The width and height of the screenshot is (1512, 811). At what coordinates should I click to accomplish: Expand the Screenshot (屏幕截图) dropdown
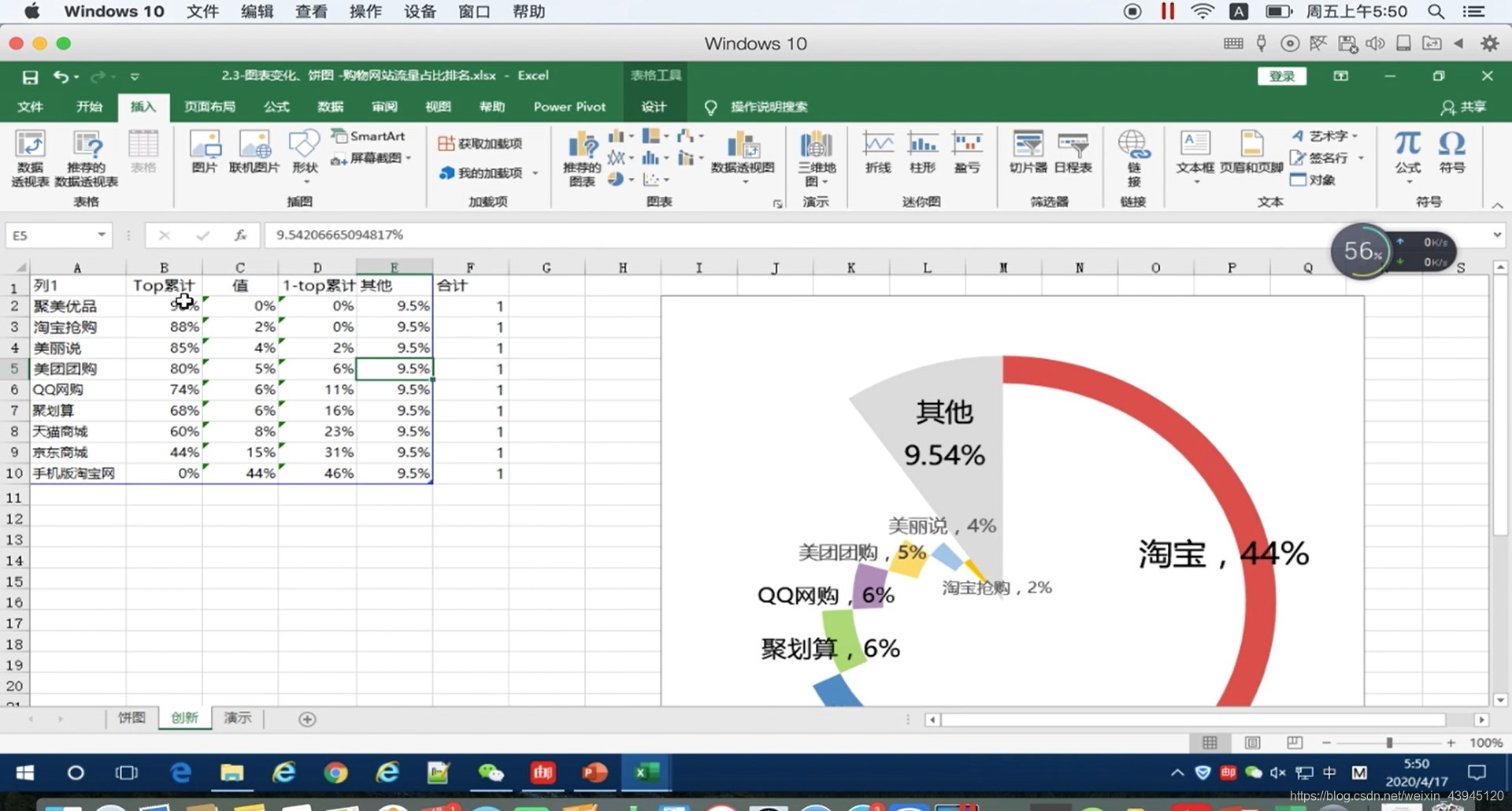tap(409, 158)
